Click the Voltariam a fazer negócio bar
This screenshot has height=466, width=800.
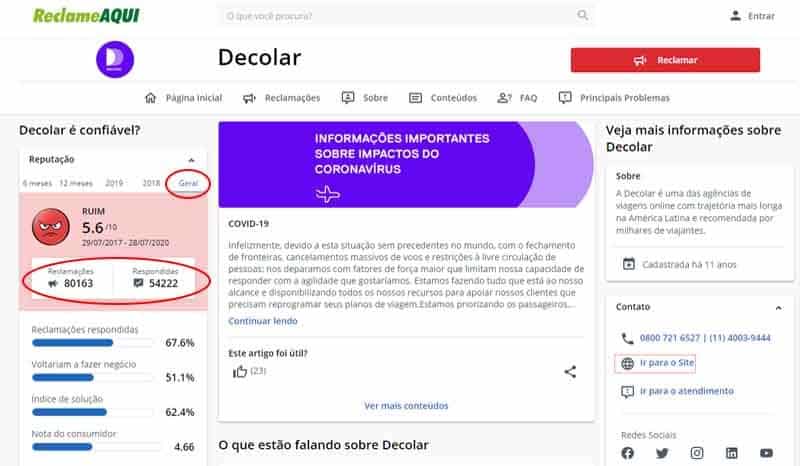tap(92, 378)
